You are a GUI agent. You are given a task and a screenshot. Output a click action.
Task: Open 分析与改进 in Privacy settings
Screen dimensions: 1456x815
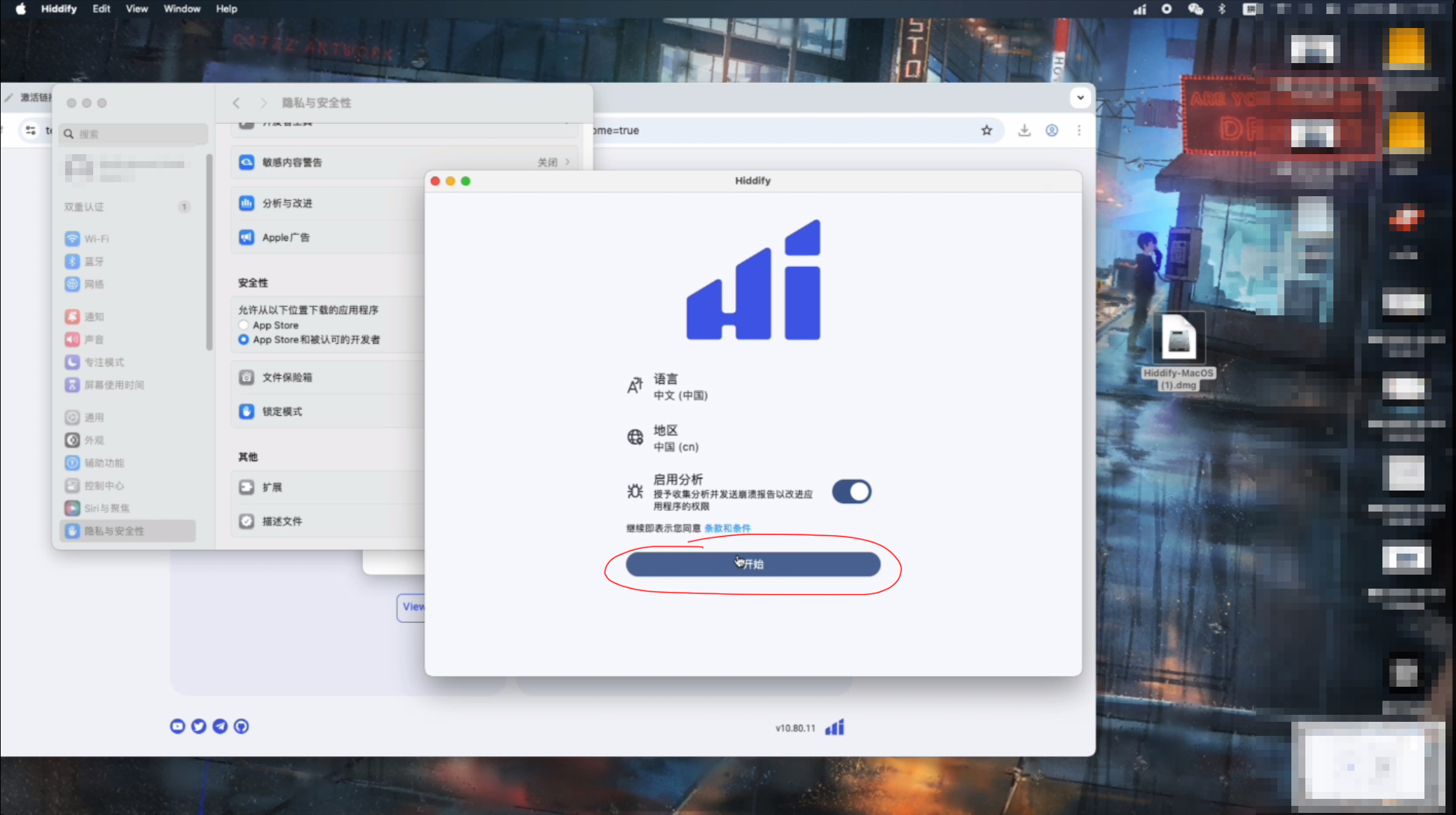328,203
